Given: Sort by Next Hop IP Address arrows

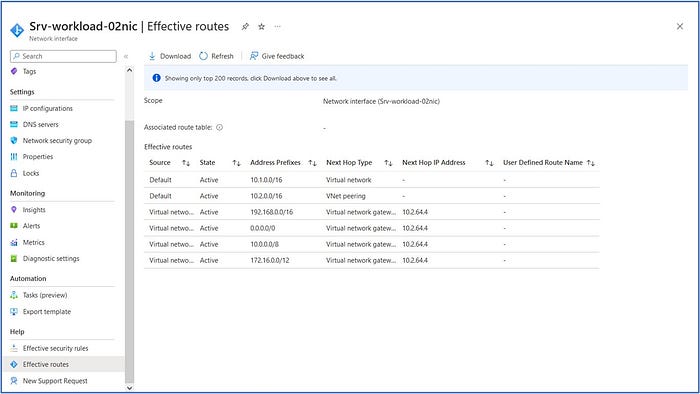Looking at the screenshot, I should 489,163.
